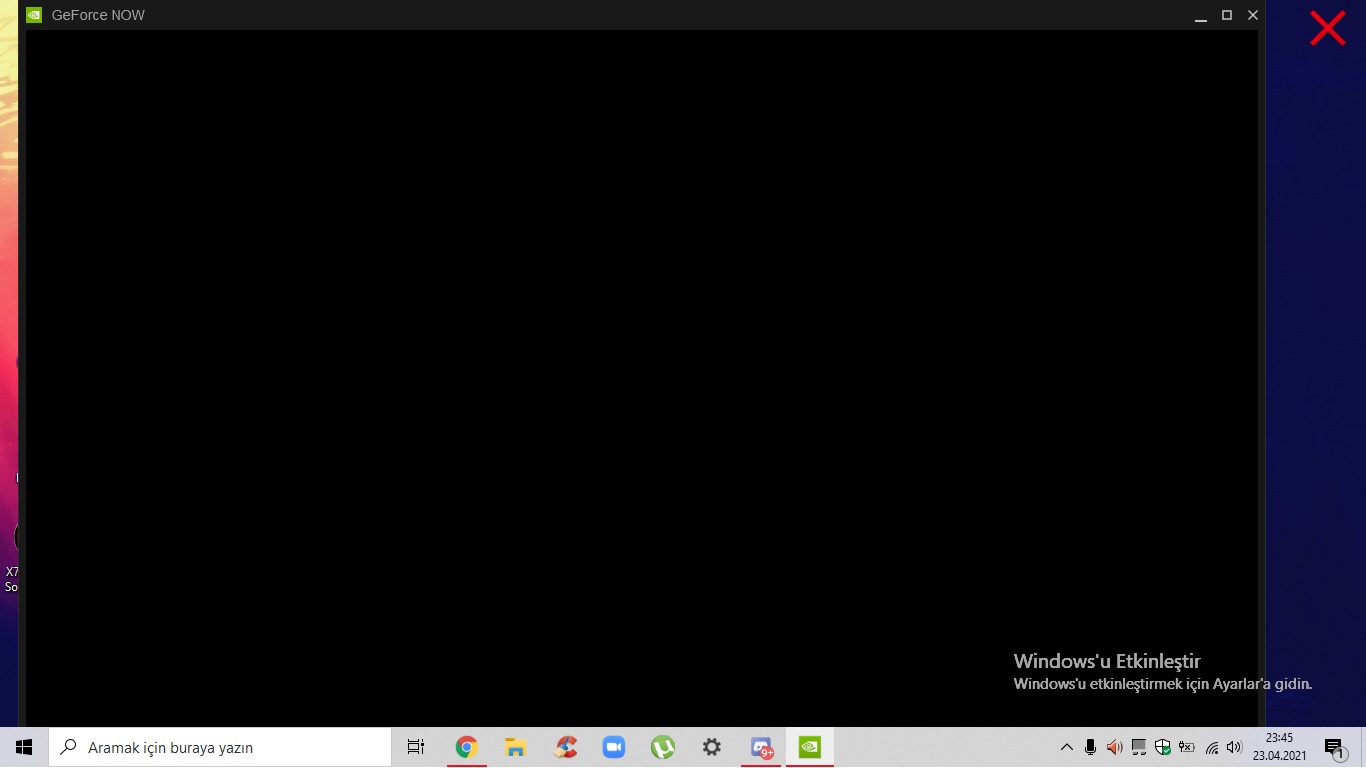Open Zoom from the taskbar
The width and height of the screenshot is (1366, 768).
pos(613,747)
